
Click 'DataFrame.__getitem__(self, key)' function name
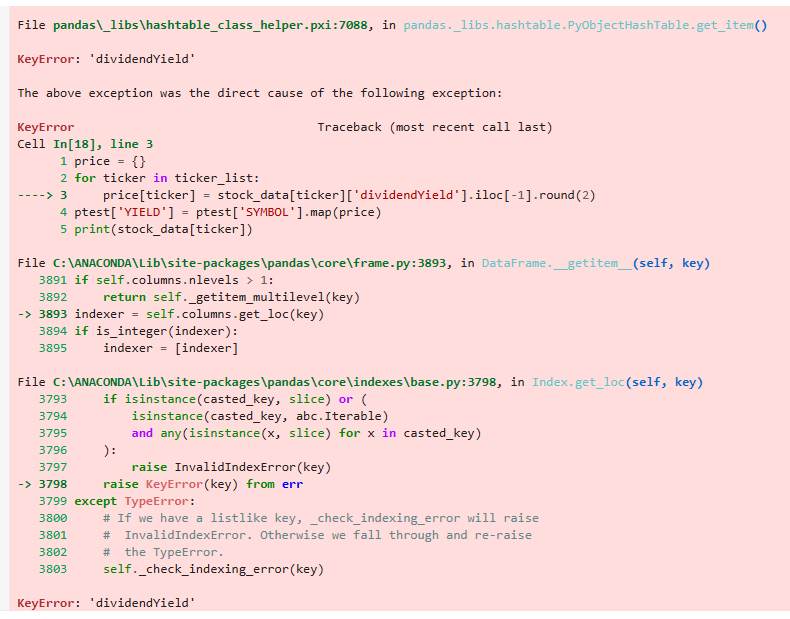point(596,263)
